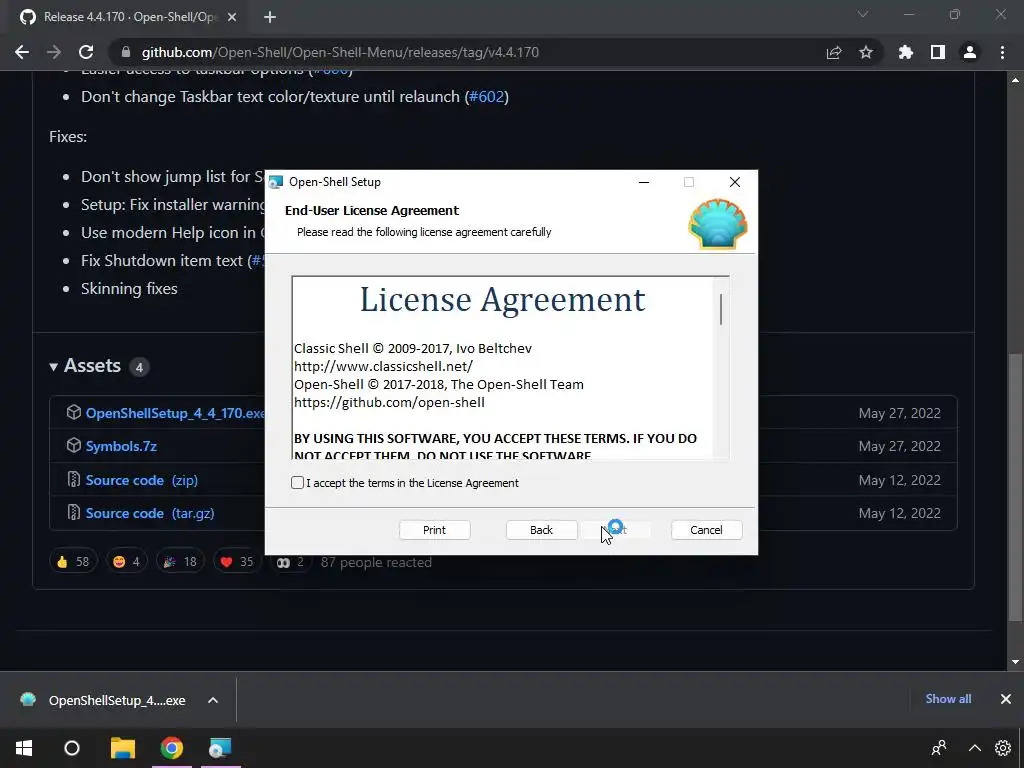
Task: Click the hooray reaction with 18
Action: 180,562
